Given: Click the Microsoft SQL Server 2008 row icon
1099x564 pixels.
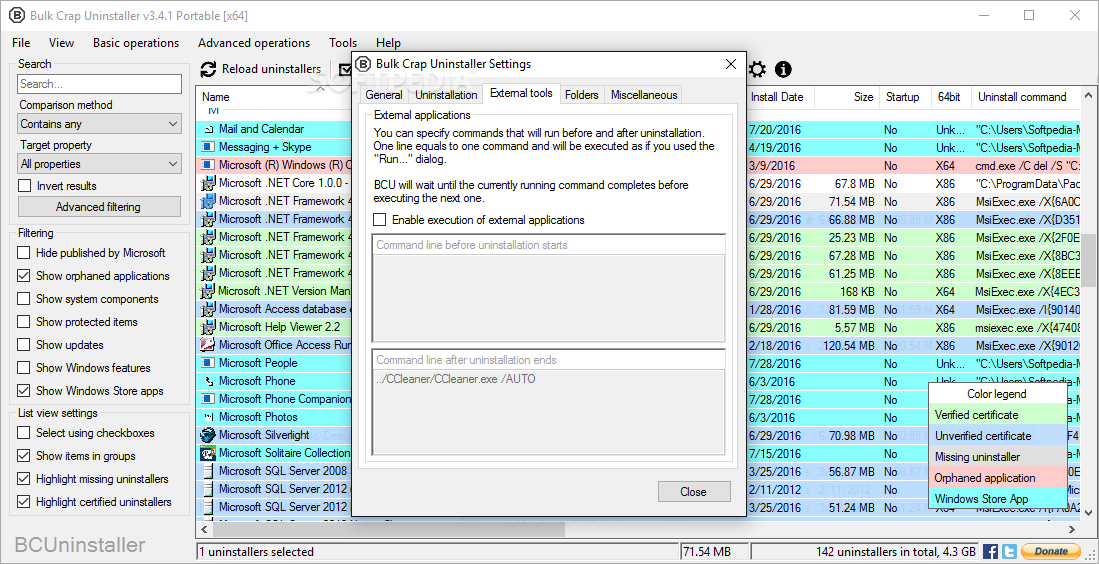Looking at the screenshot, I should click(x=207, y=471).
